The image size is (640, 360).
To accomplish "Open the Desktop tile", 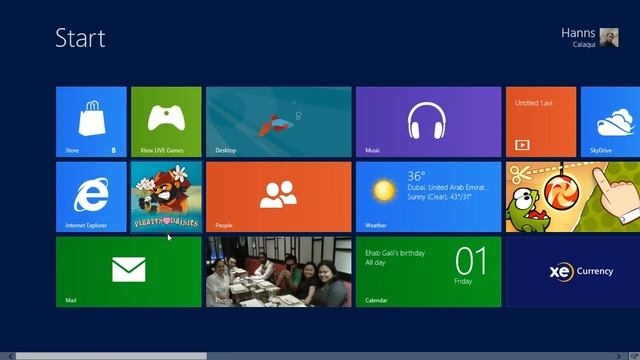I will (x=279, y=122).
